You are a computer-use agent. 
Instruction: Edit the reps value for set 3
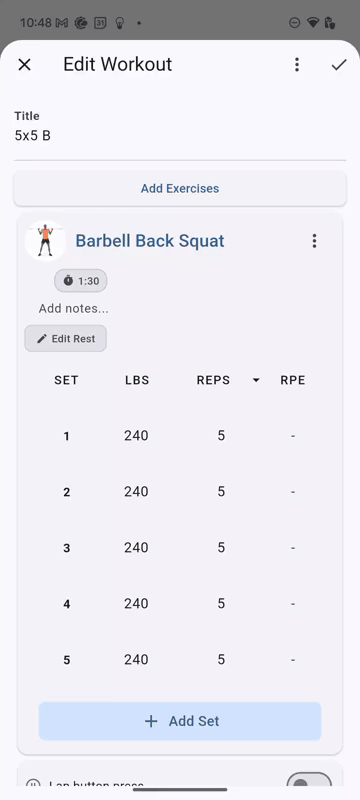[221, 547]
